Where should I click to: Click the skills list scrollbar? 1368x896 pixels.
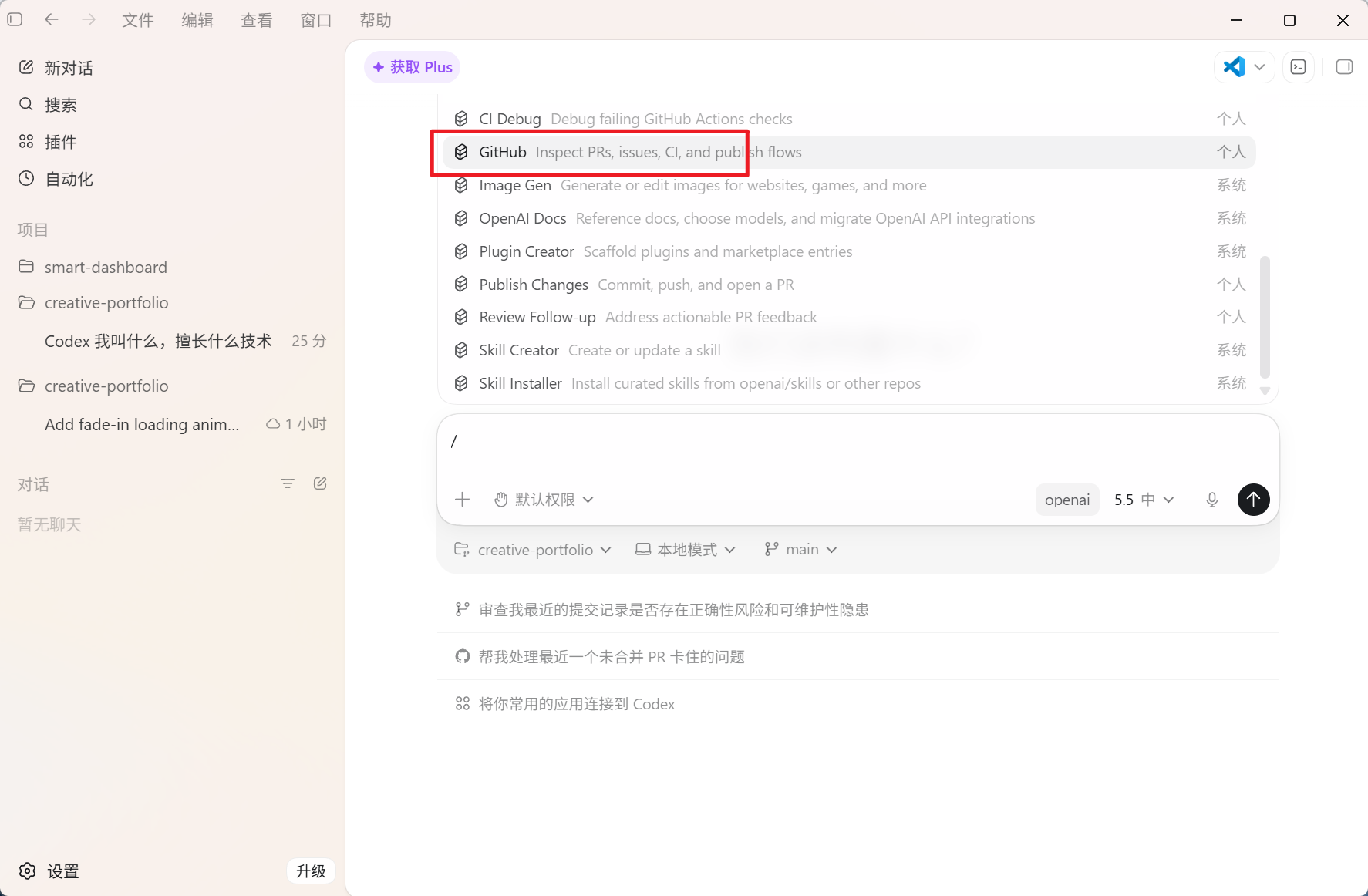coord(1265,317)
